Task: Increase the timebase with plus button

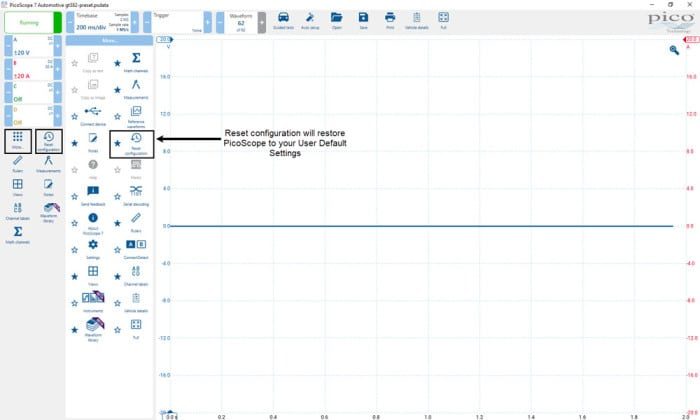Action: pyautogui.click(x=134, y=22)
